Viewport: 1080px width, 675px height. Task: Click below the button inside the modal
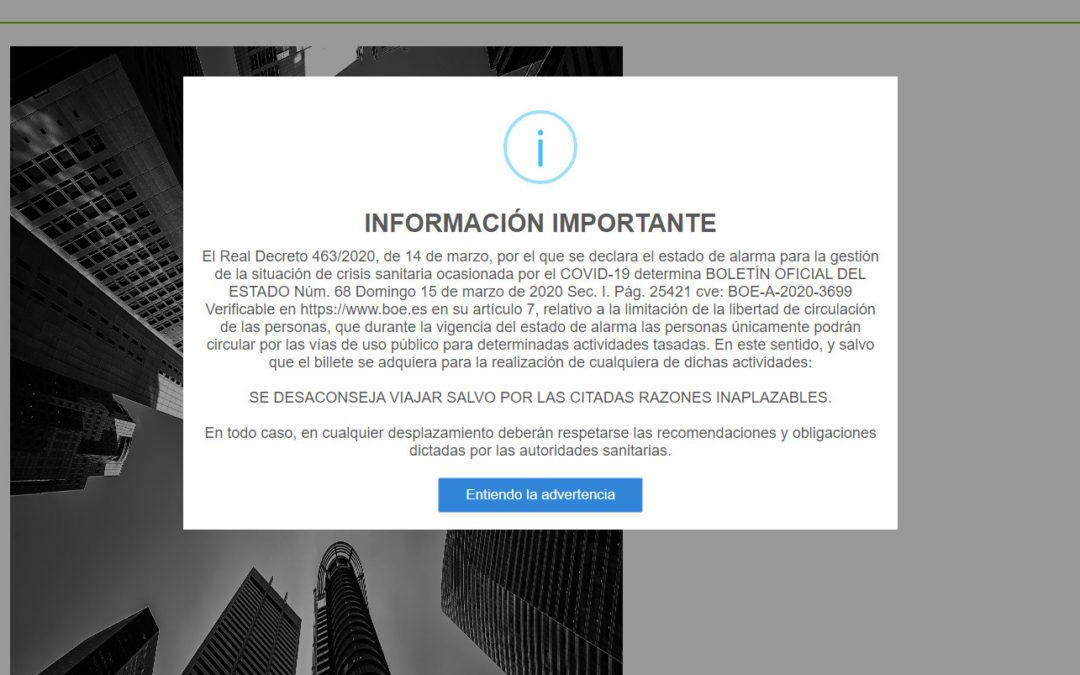click(540, 522)
